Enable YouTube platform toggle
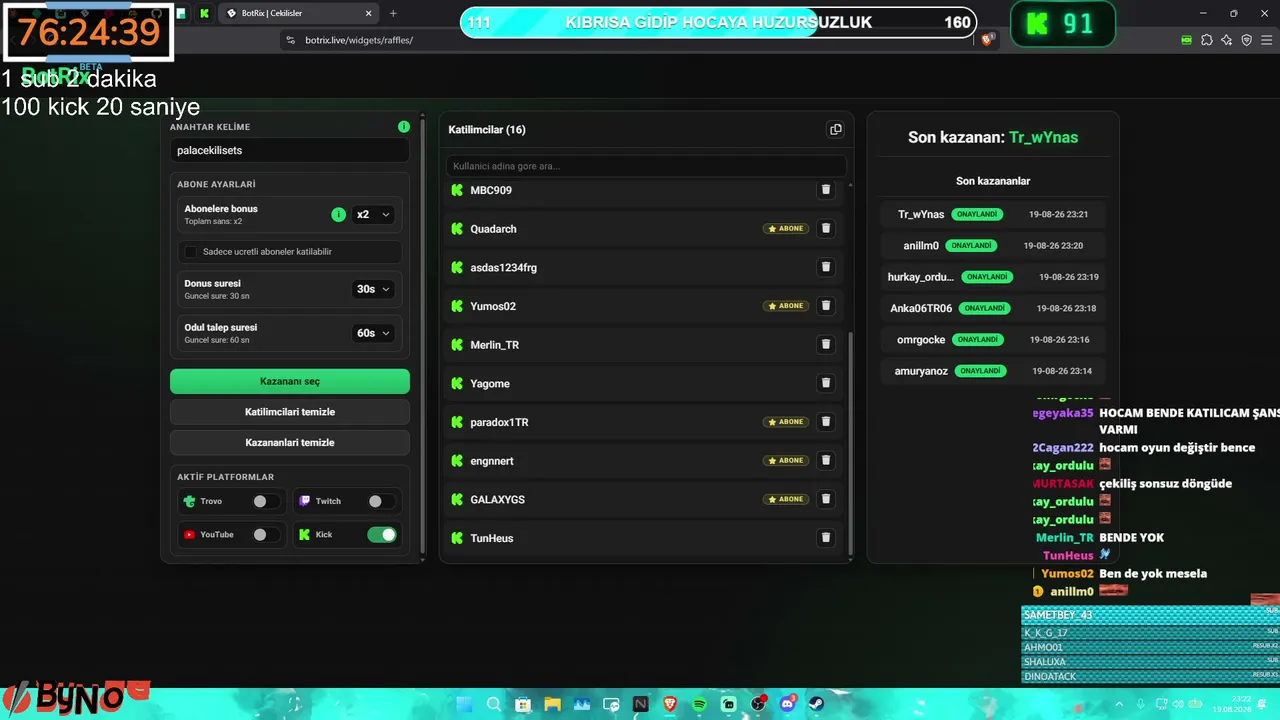The height and width of the screenshot is (720, 1280). [264, 535]
